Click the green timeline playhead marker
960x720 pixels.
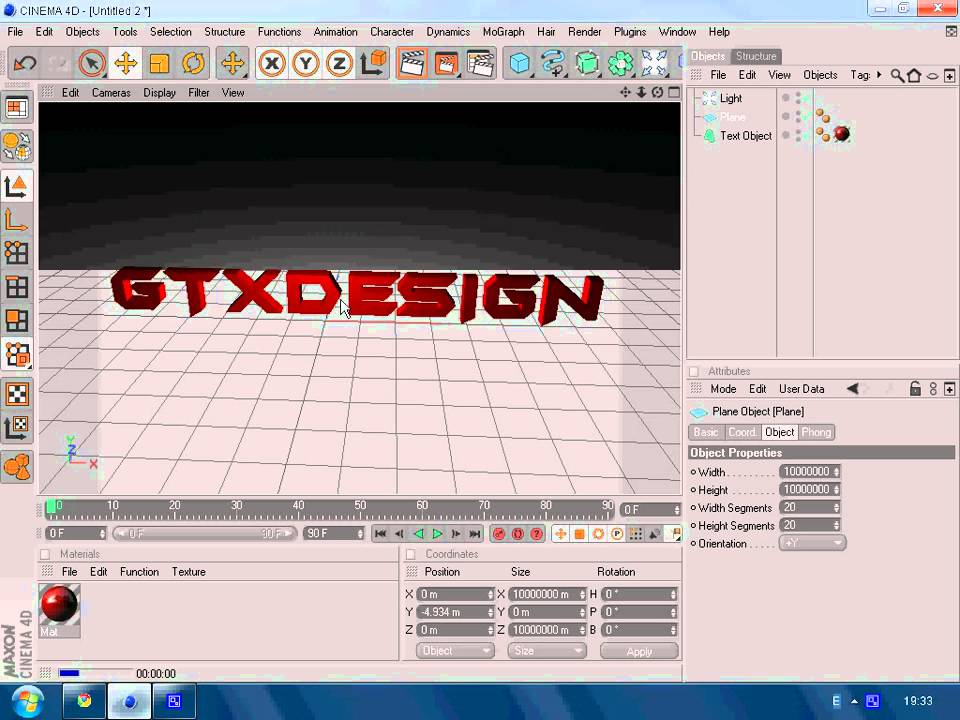pyautogui.click(x=51, y=506)
